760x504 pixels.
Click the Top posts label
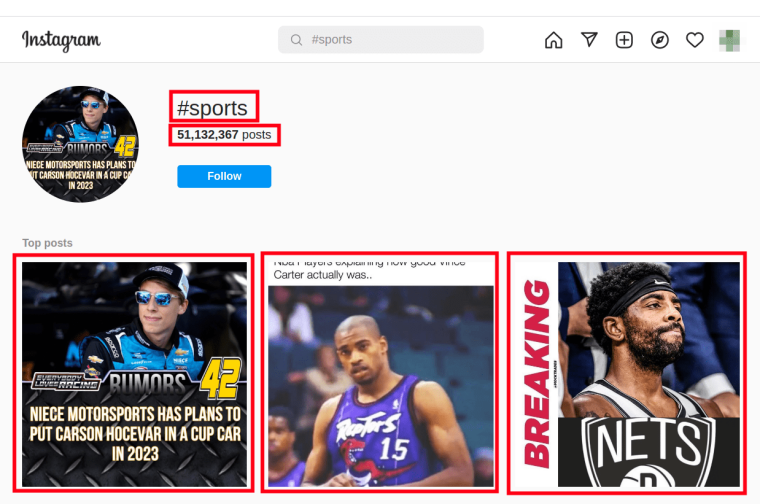[x=48, y=243]
